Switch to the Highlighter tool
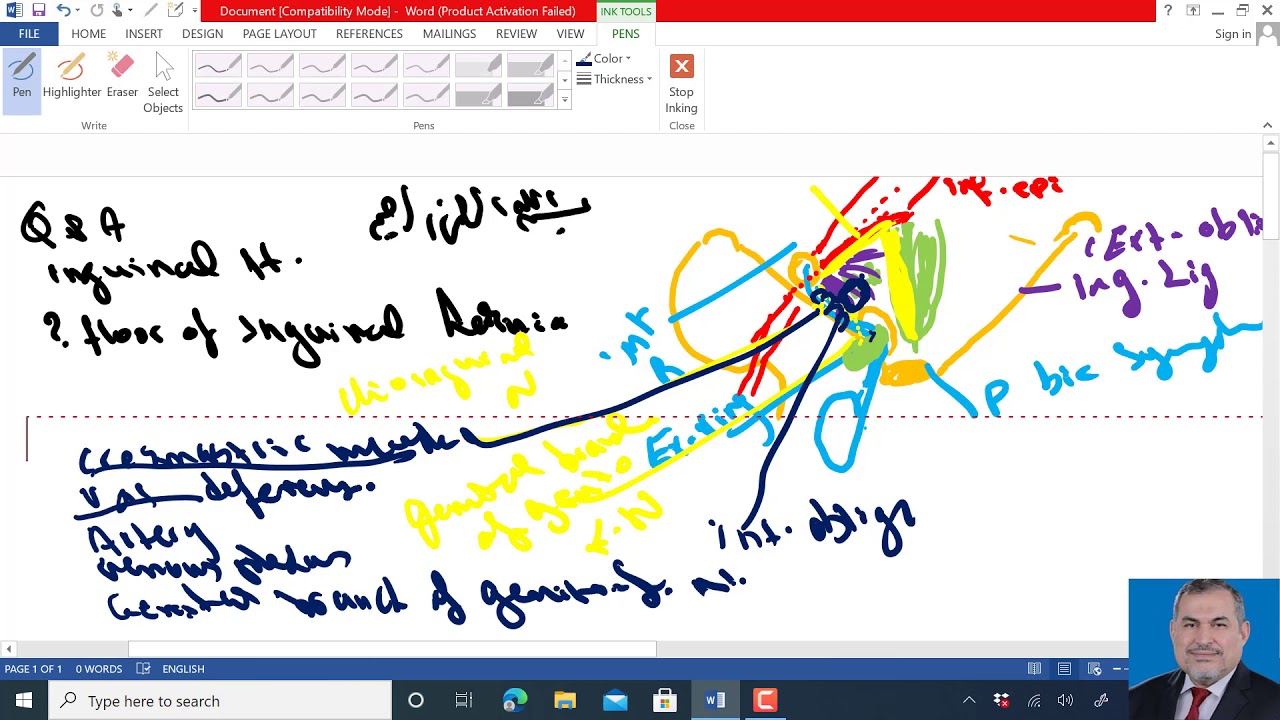Image resolution: width=1280 pixels, height=720 pixels. (72, 78)
